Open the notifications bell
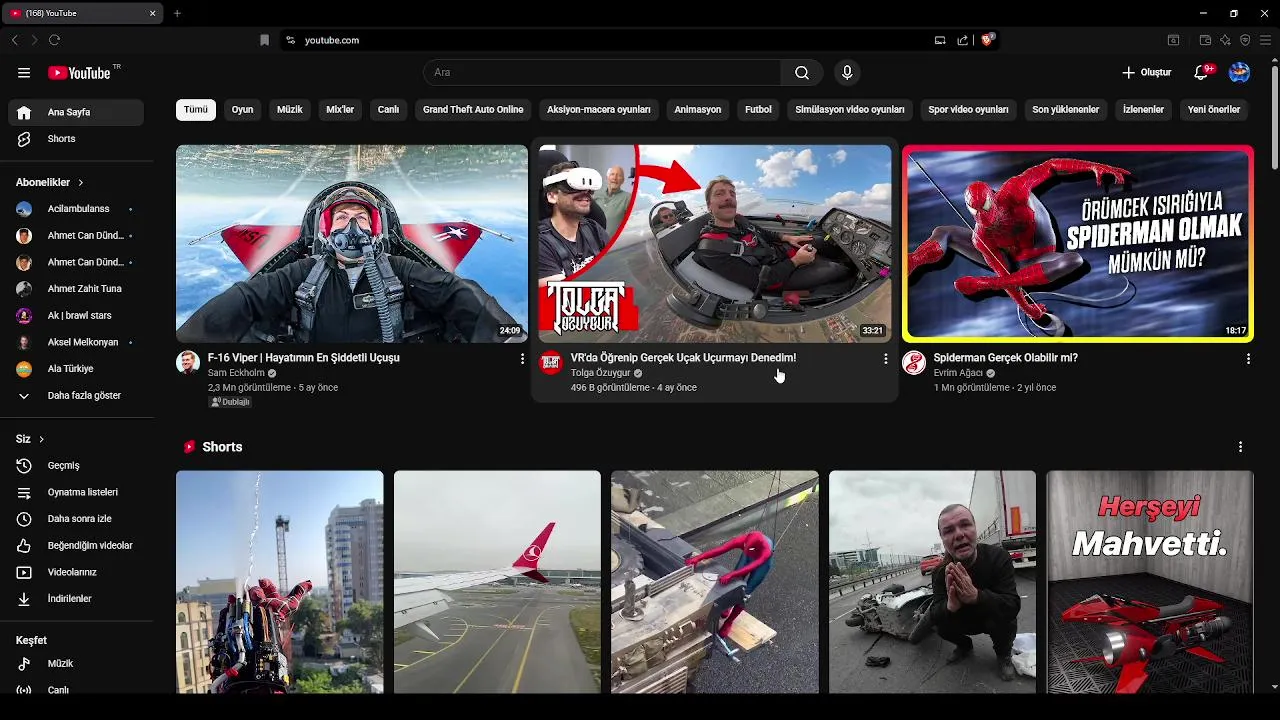1280x720 pixels. [1203, 73]
